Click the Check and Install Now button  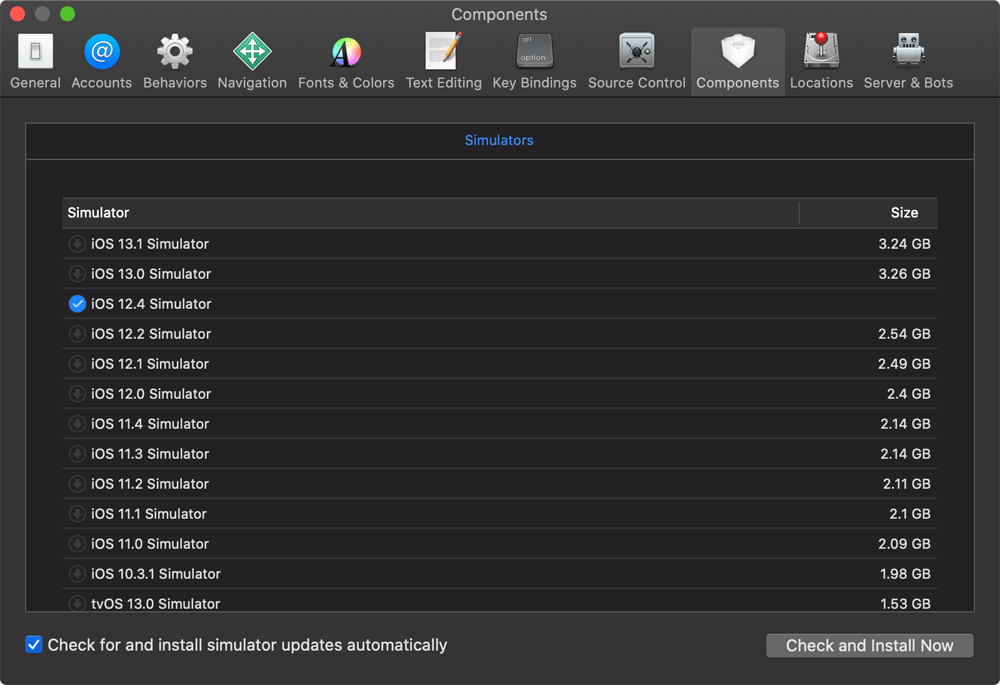(869, 645)
